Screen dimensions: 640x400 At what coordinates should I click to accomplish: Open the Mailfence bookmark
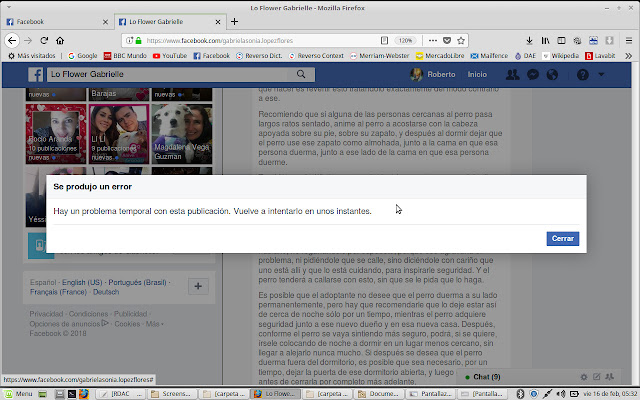coord(489,56)
